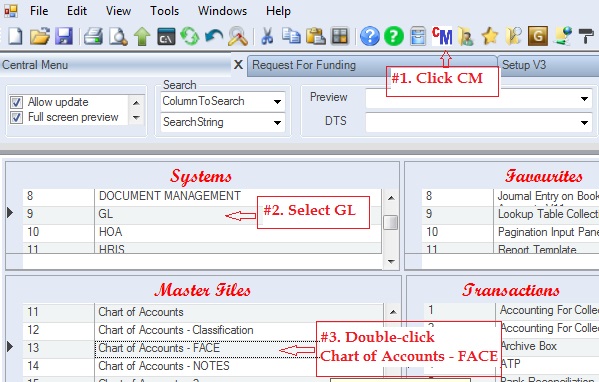Image resolution: width=599 pixels, height=382 pixels.
Task: Undo with the blue curved arrow
Action: pyautogui.click(x=214, y=36)
